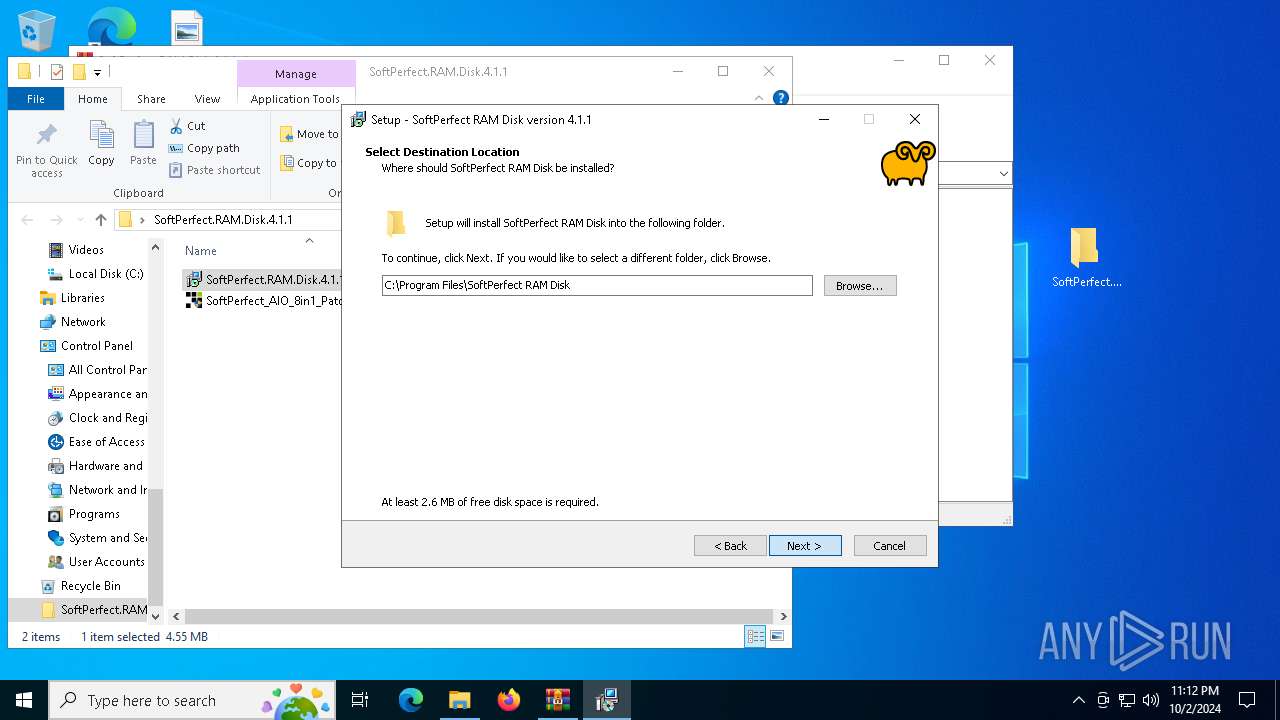Select the Application Tools tab
This screenshot has height=720, width=1280.
point(295,99)
